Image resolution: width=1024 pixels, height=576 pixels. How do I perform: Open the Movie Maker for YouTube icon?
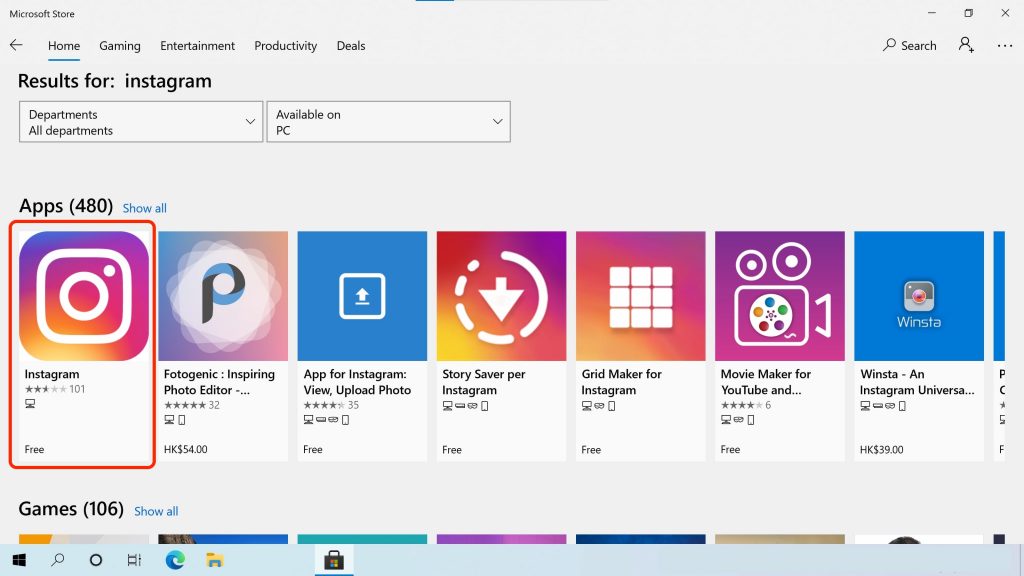779,296
